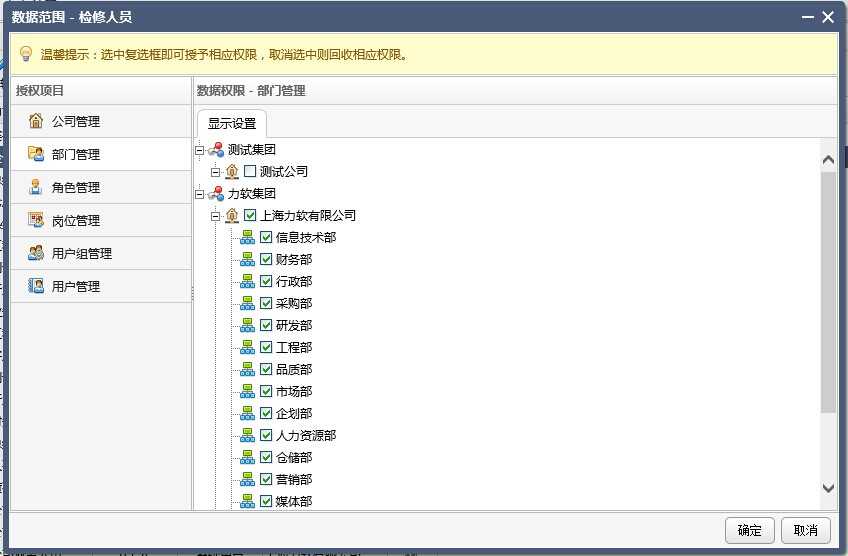The height and width of the screenshot is (556, 848).
Task: Click the vertical scrollbar thumb
Action: [828, 292]
